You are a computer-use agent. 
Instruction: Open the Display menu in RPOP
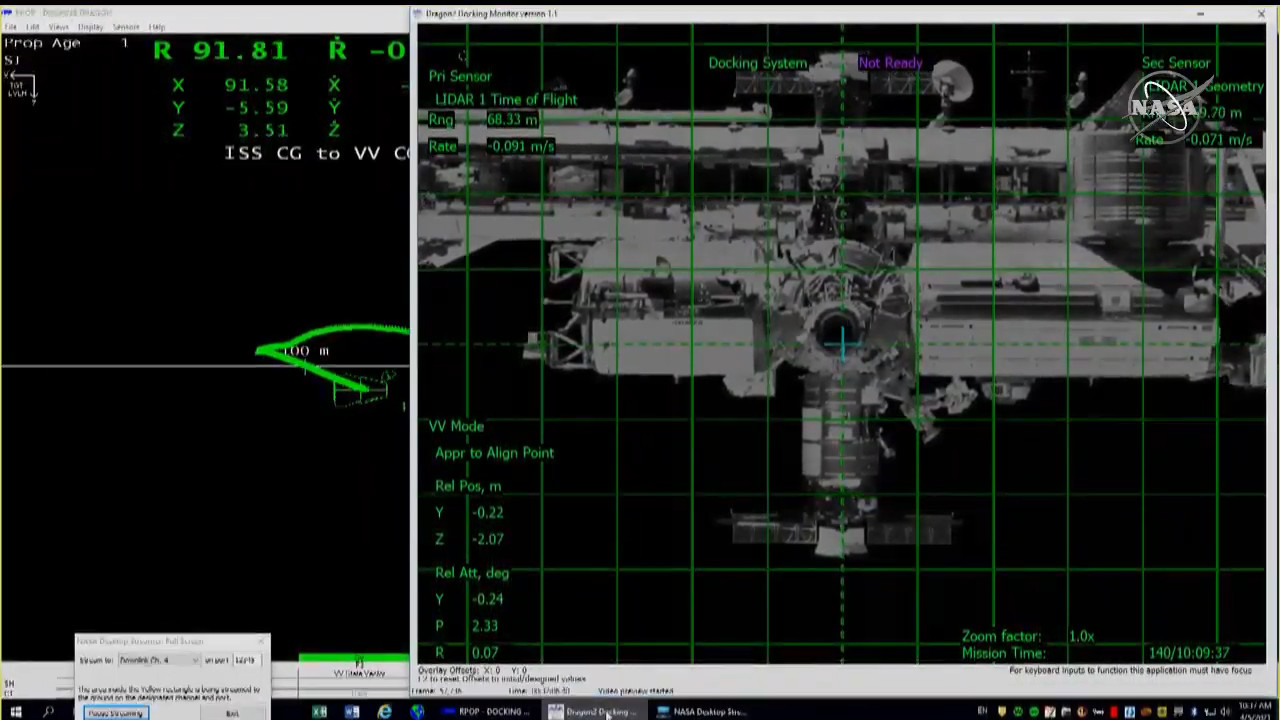[x=91, y=26]
